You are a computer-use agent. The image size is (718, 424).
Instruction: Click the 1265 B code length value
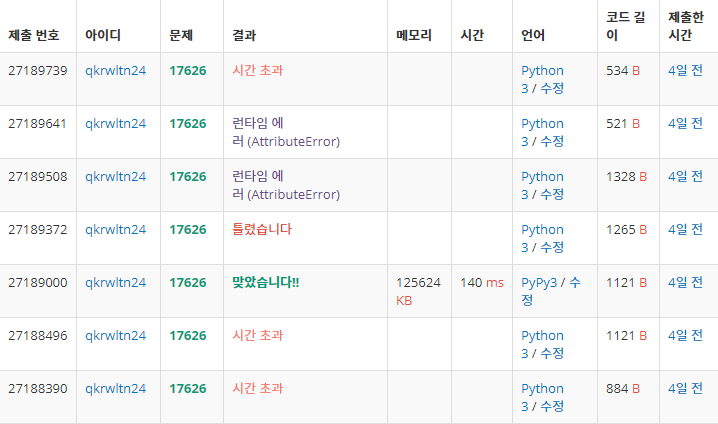click(x=626, y=230)
